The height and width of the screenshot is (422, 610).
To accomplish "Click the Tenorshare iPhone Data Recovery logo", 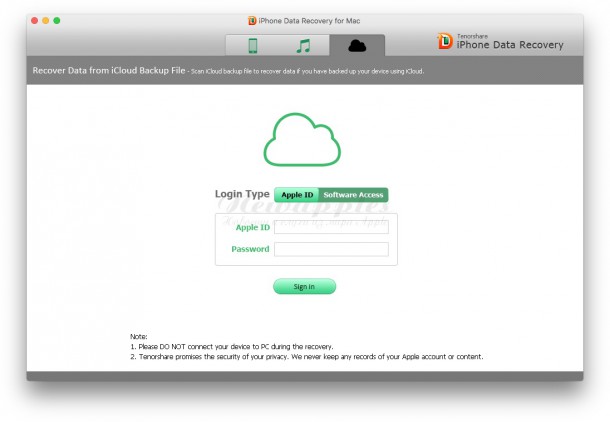I will click(500, 42).
